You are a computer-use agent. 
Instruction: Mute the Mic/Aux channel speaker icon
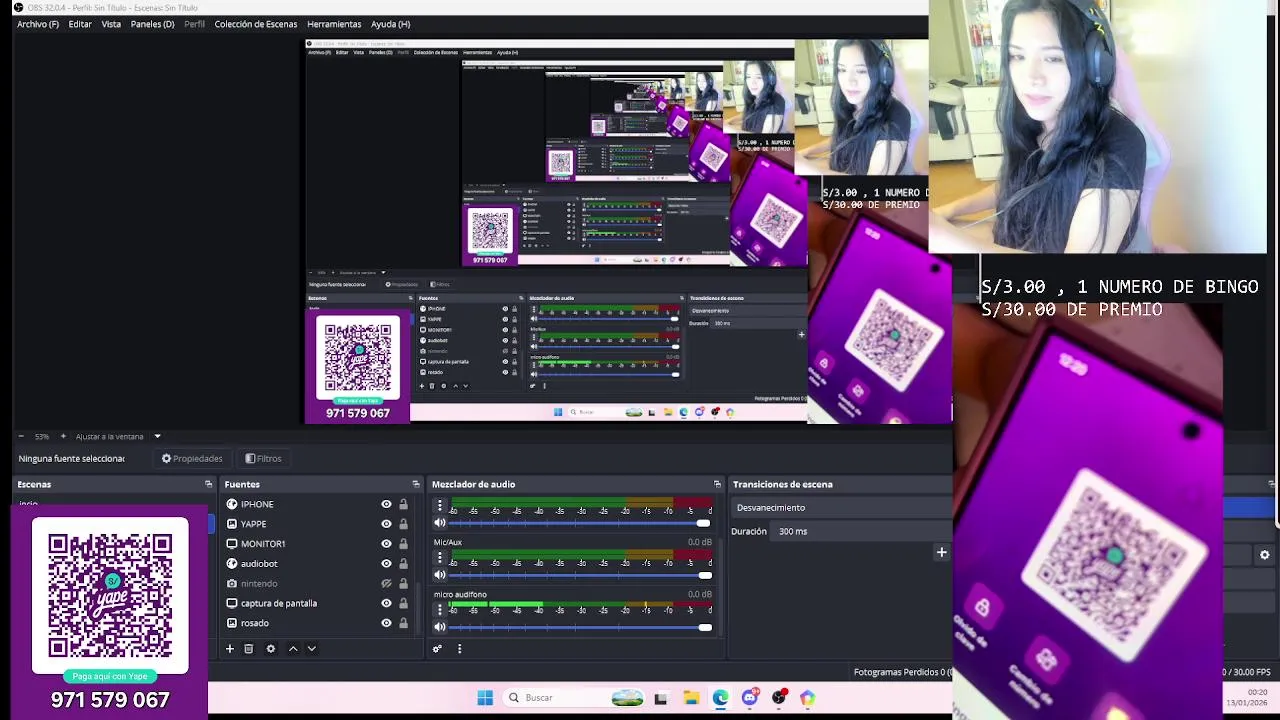click(x=439, y=575)
